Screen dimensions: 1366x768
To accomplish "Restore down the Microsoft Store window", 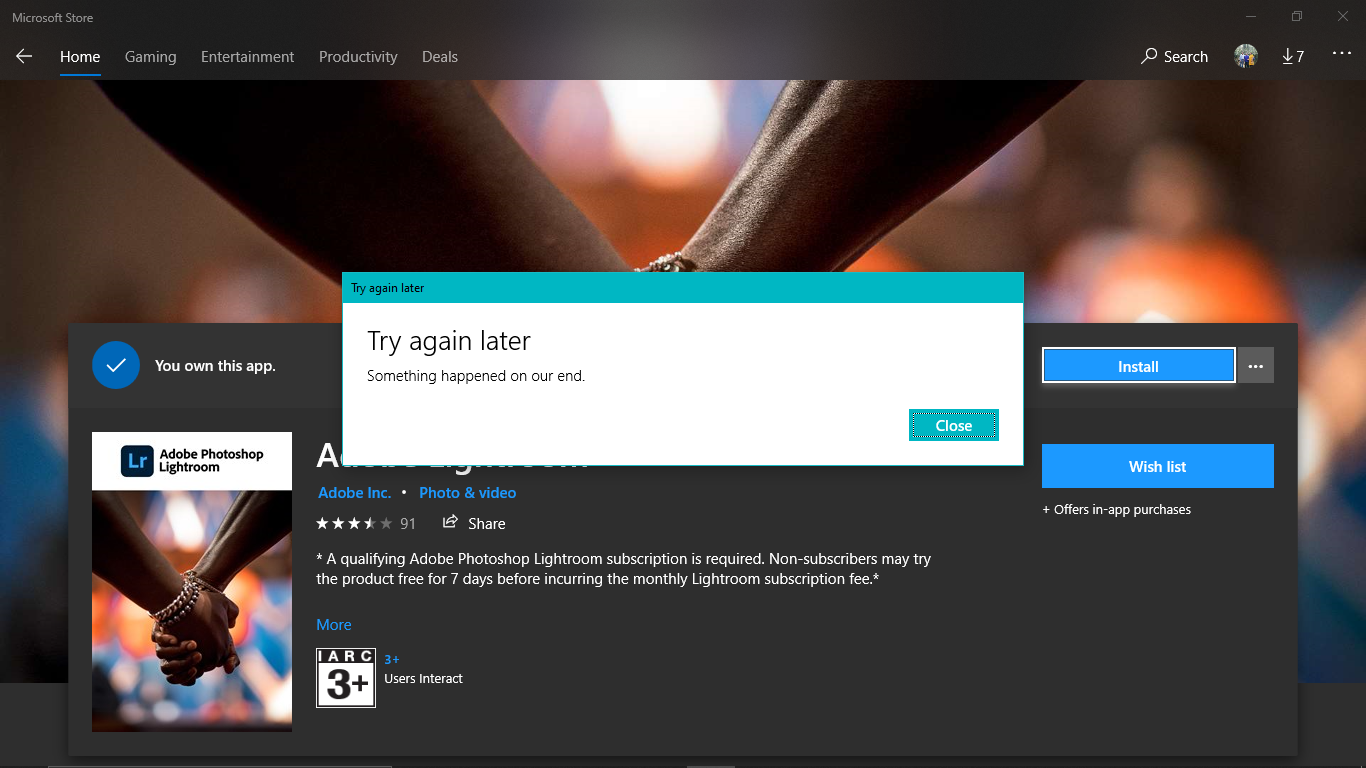I will pyautogui.click(x=1297, y=17).
